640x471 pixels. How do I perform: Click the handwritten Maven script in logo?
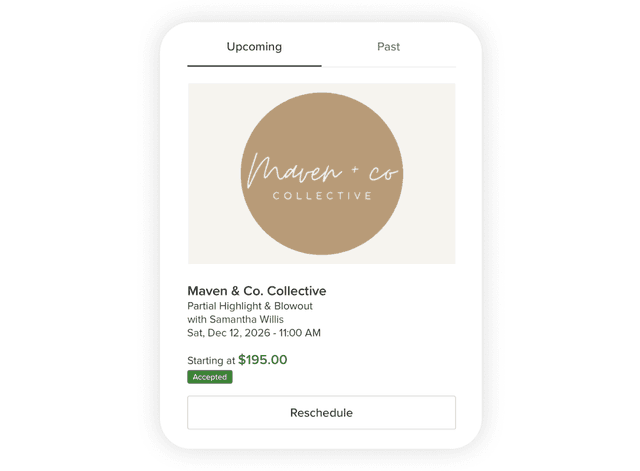click(x=294, y=171)
